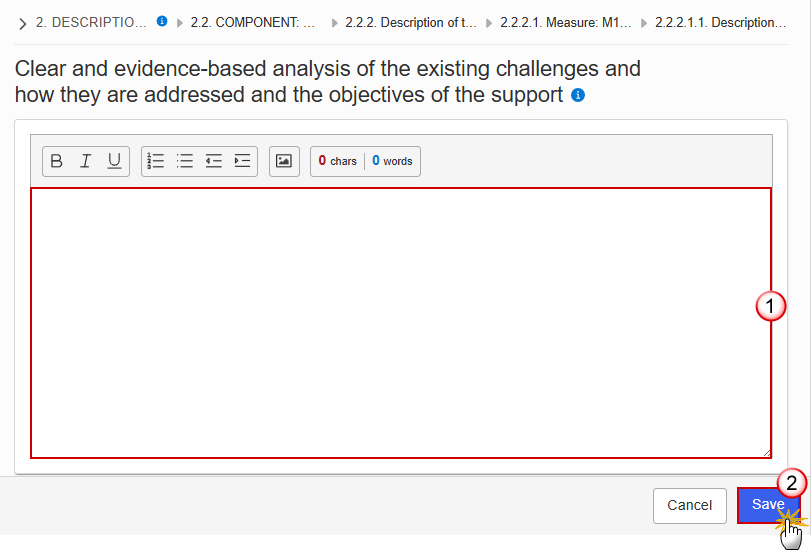Click inside the empty rich text area
Viewport: 812px width, 552px height.
(x=401, y=323)
